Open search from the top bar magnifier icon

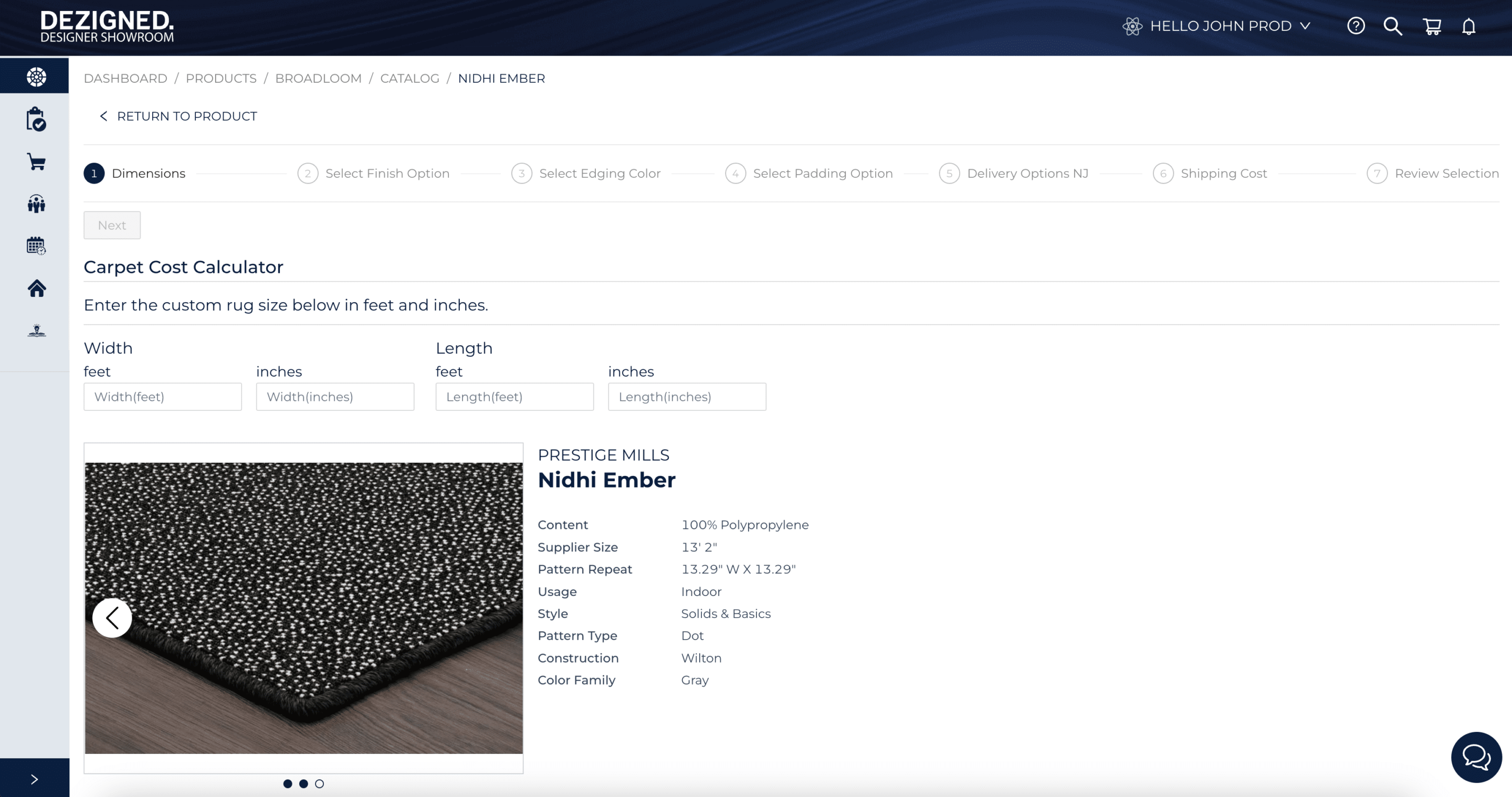coord(1393,26)
